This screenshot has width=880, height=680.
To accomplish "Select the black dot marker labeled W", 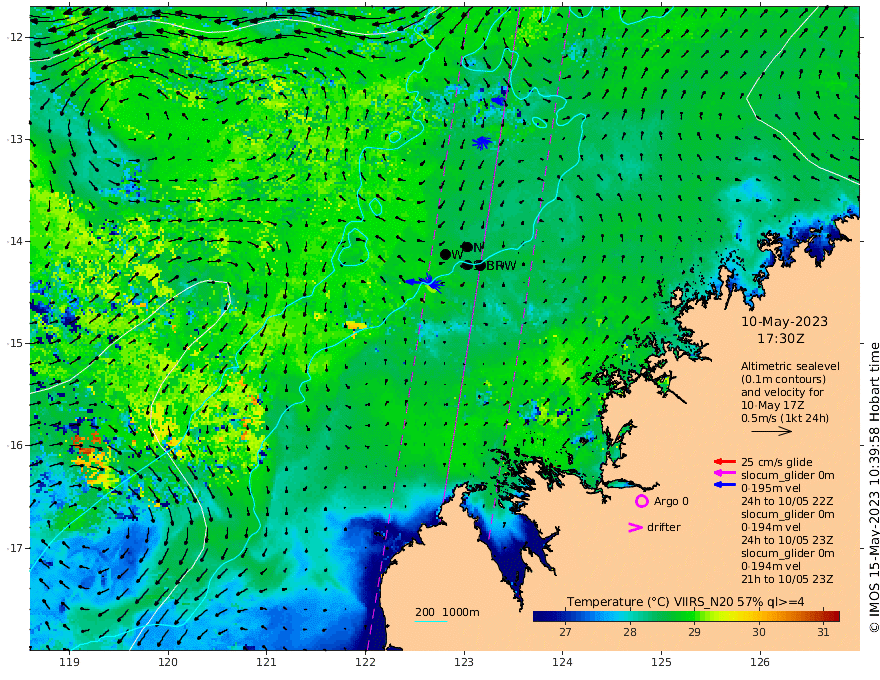I will tap(445, 255).
